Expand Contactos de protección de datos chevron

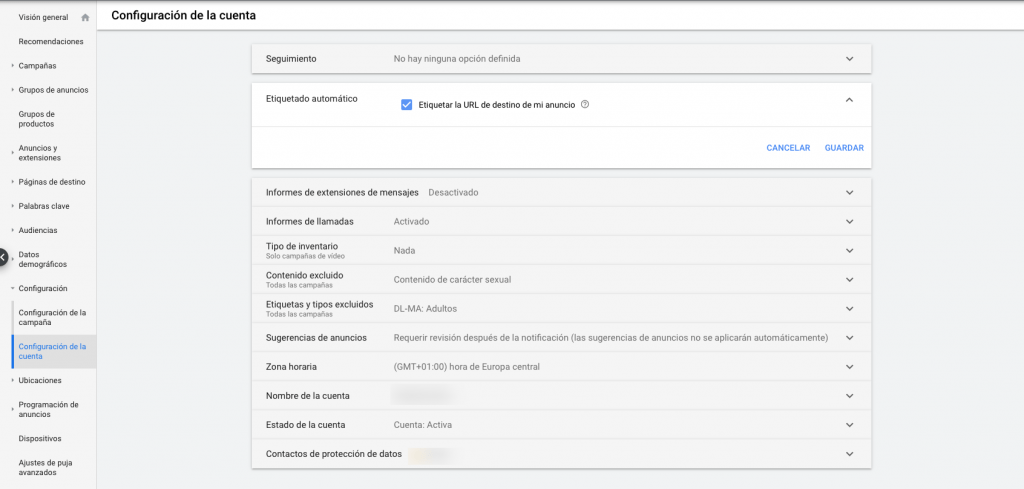[849, 454]
